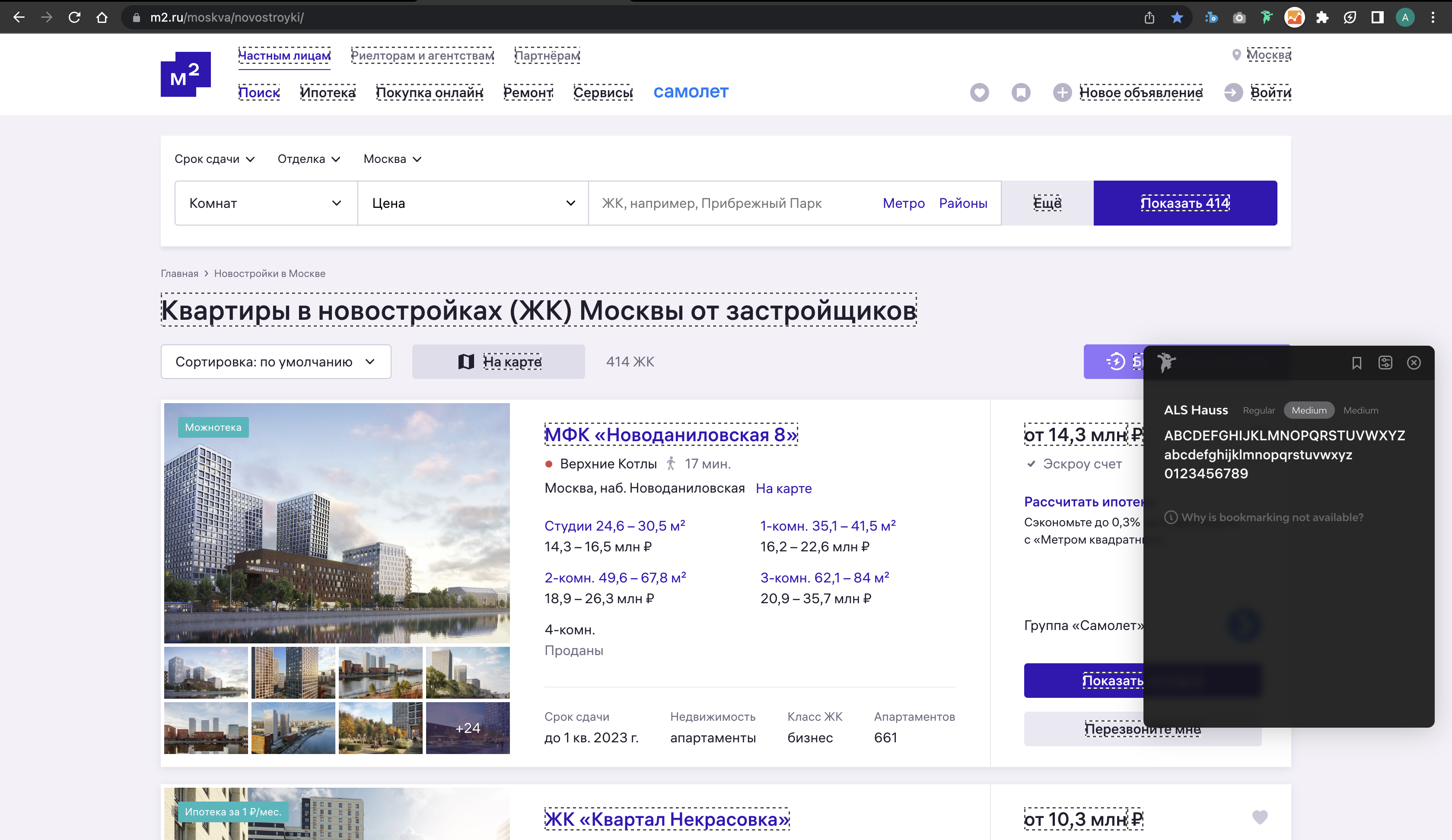Image resolution: width=1452 pixels, height=840 pixels.
Task: Open favorites heart icon in header
Action: (x=979, y=92)
